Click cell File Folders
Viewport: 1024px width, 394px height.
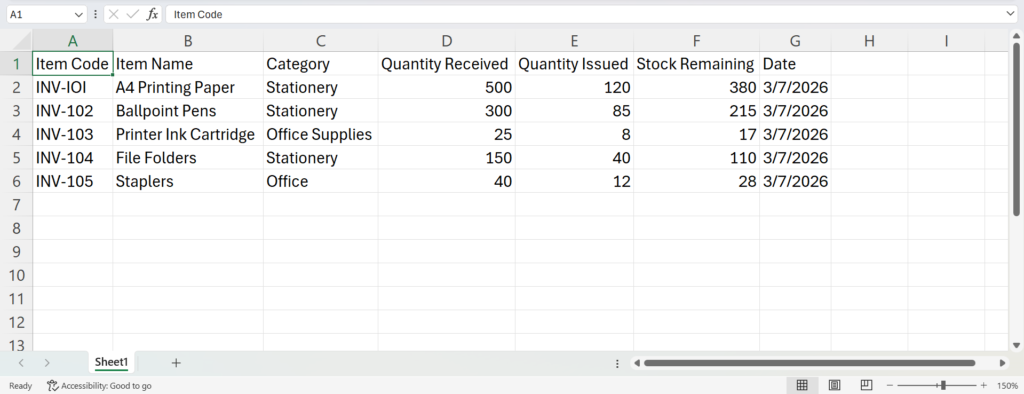tap(188, 158)
